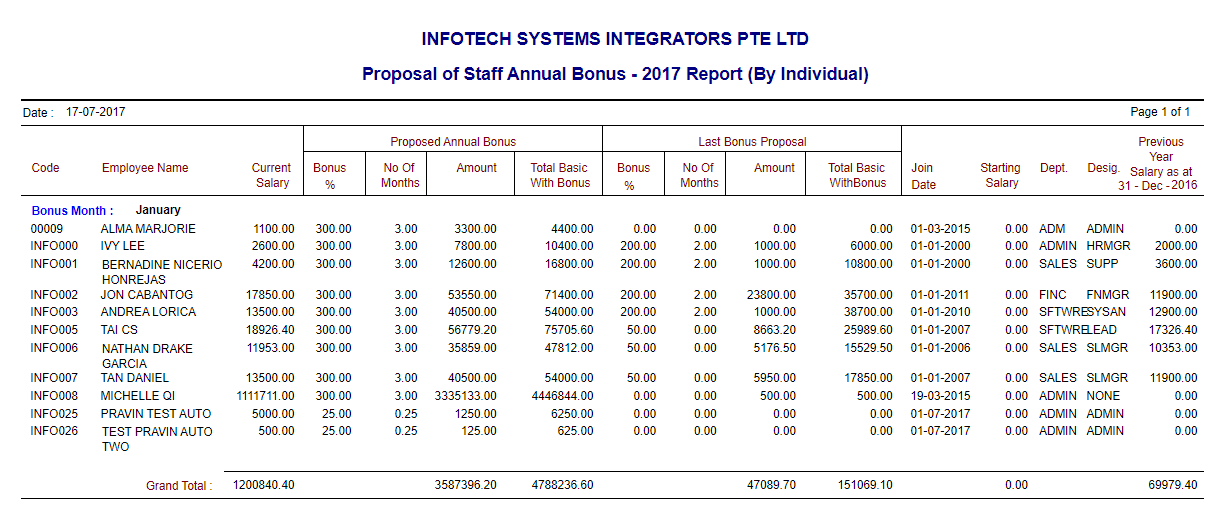The width and height of the screenshot is (1226, 505).
Task: Click the 'Current Salary' column header
Action: pyautogui.click(x=271, y=175)
